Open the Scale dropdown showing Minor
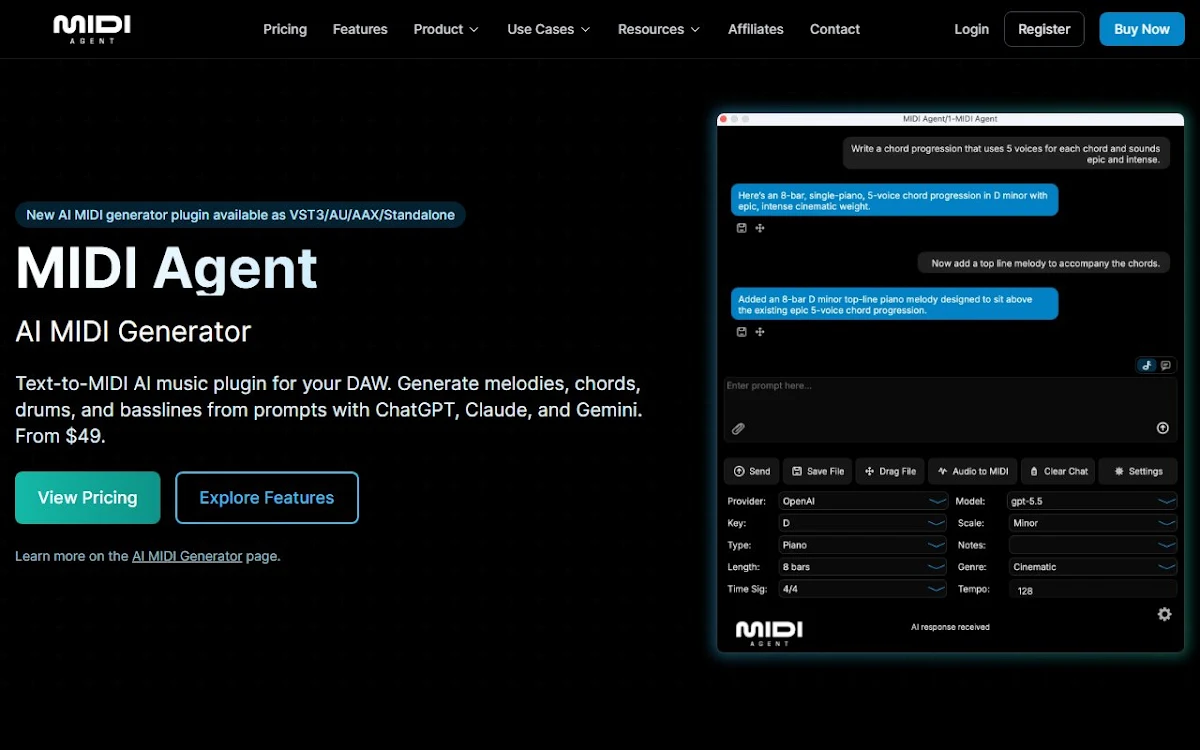Image resolution: width=1200 pixels, height=750 pixels. click(x=1093, y=523)
